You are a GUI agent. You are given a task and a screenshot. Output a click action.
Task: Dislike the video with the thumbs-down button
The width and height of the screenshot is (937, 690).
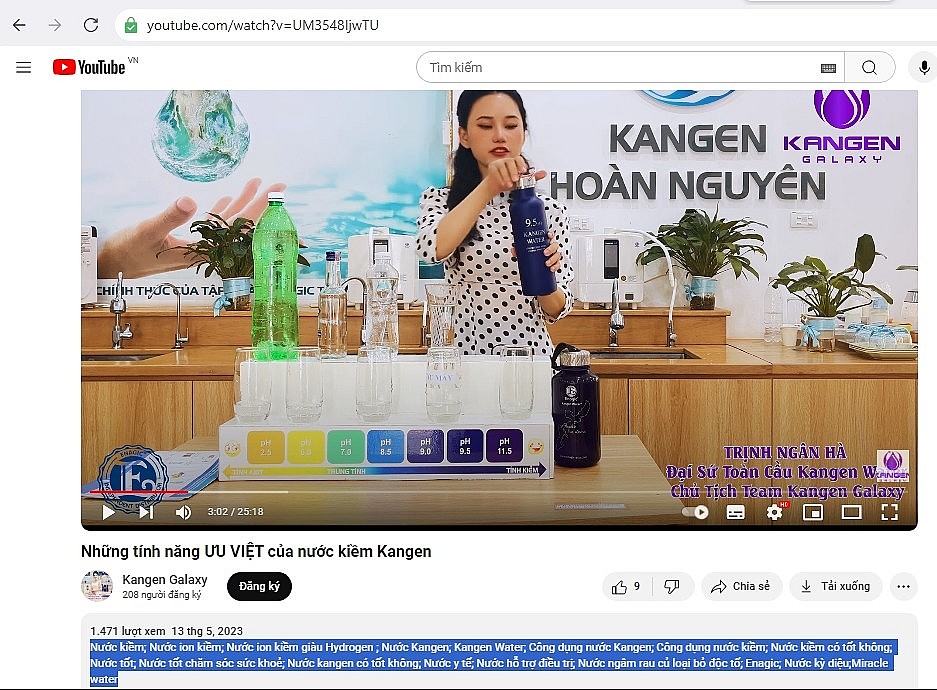[x=672, y=587]
